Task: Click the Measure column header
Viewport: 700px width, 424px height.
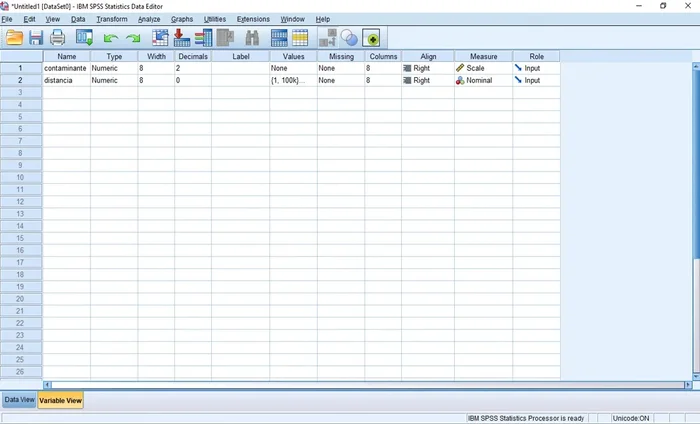Action: [483, 56]
